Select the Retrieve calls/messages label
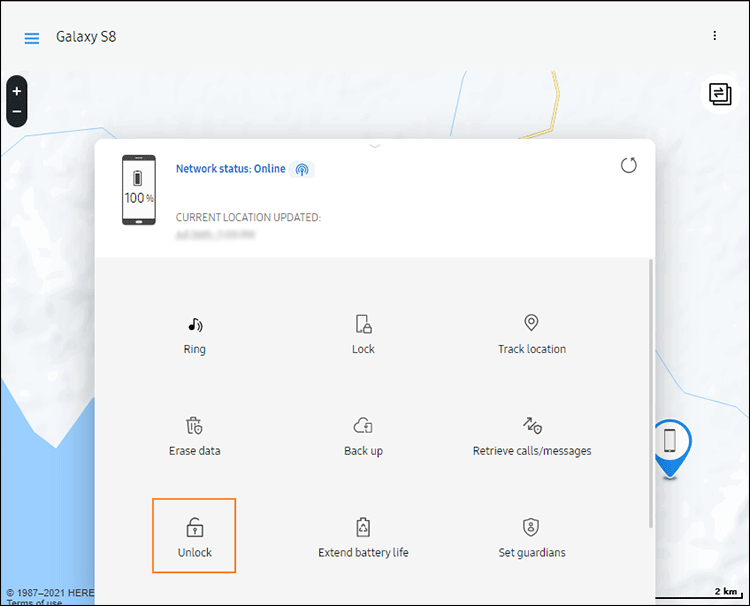The height and width of the screenshot is (606, 750). coord(532,451)
